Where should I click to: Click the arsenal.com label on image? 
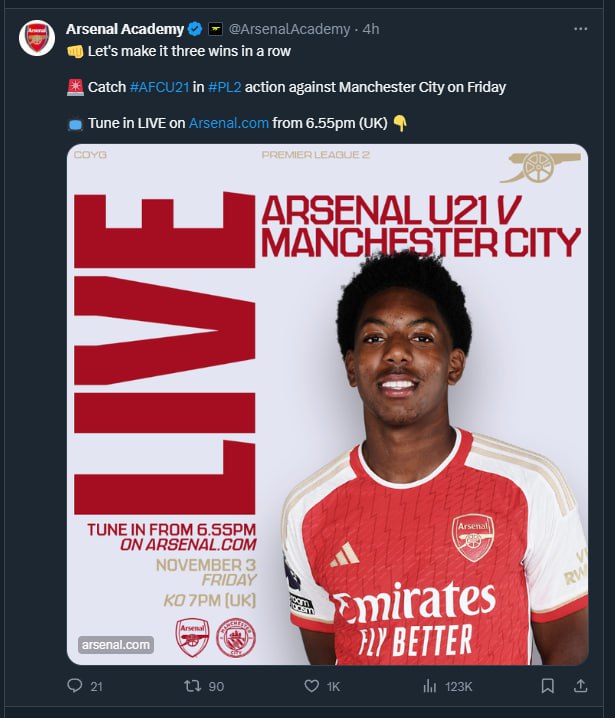(x=117, y=645)
